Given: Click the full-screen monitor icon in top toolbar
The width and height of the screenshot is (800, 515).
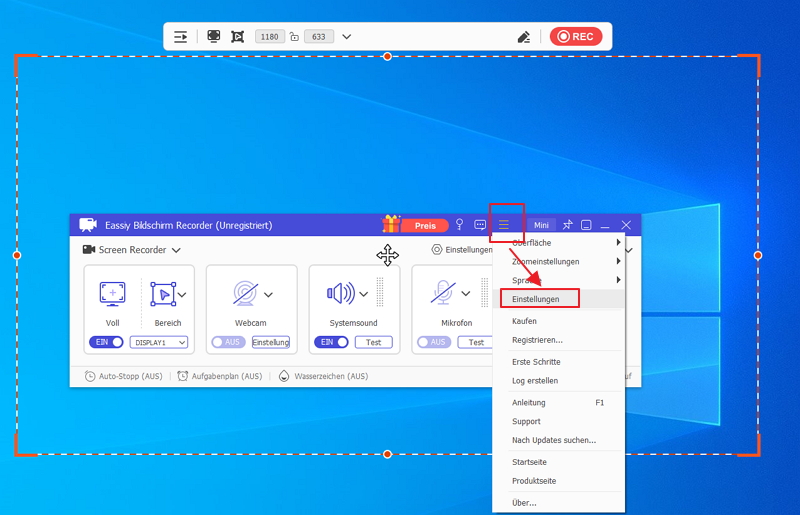Looking at the screenshot, I should click(213, 36).
